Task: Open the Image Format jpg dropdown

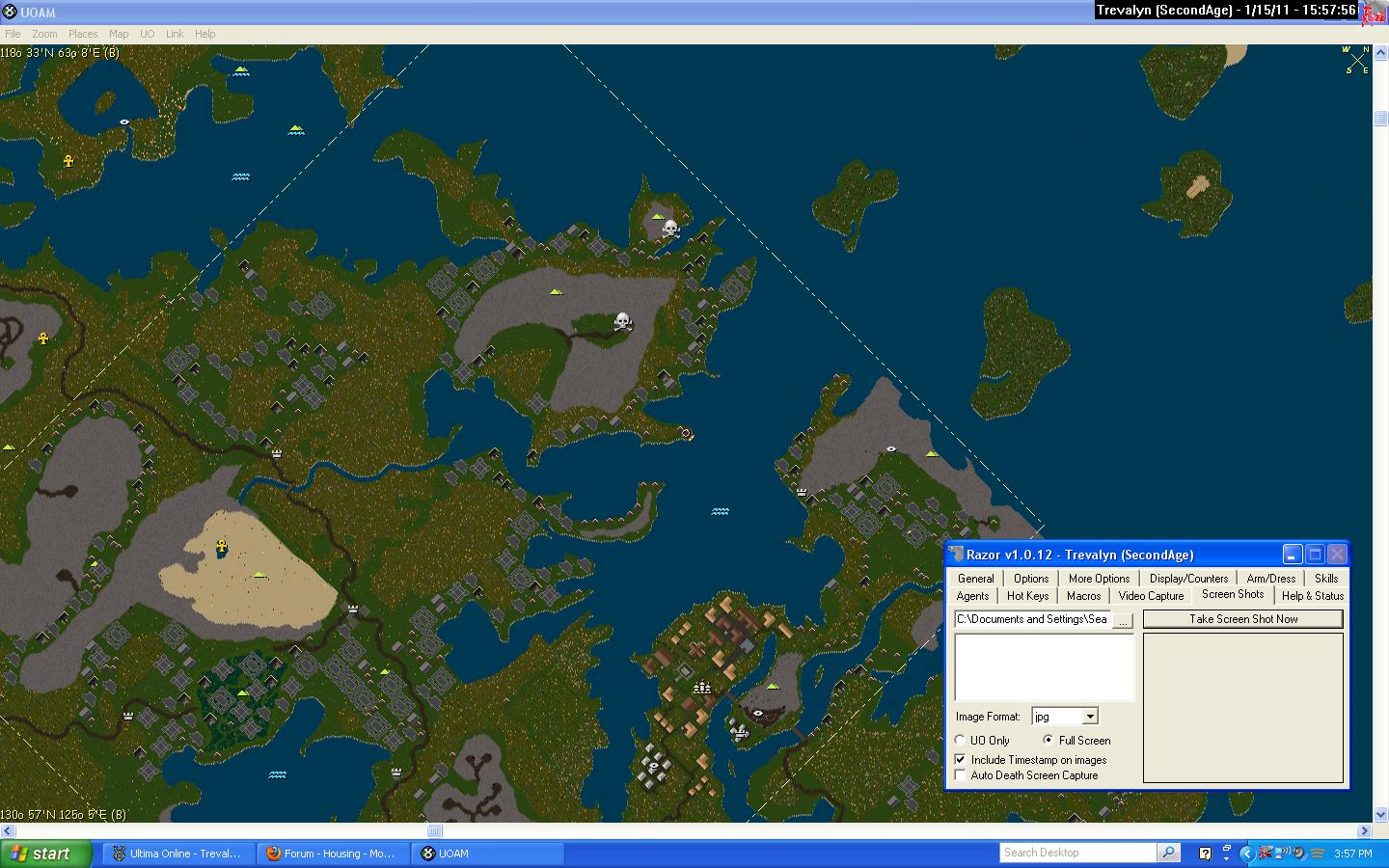Action: (1089, 717)
